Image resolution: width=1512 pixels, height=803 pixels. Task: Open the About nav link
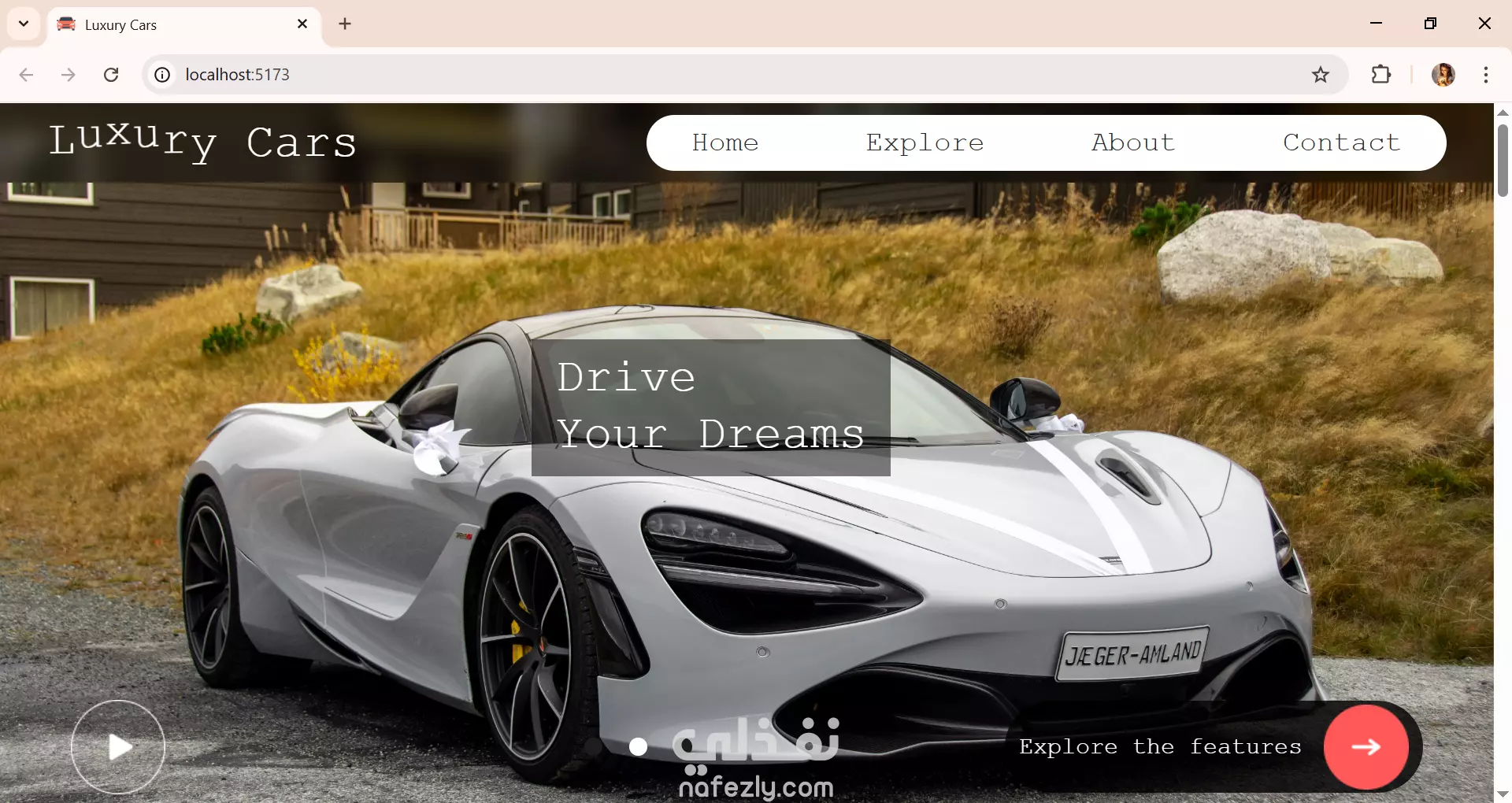click(1133, 142)
